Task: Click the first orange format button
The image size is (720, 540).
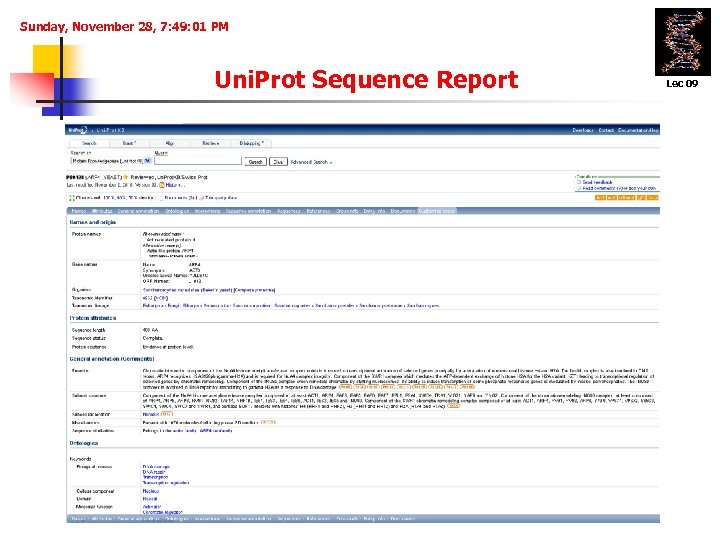Action: click(600, 198)
